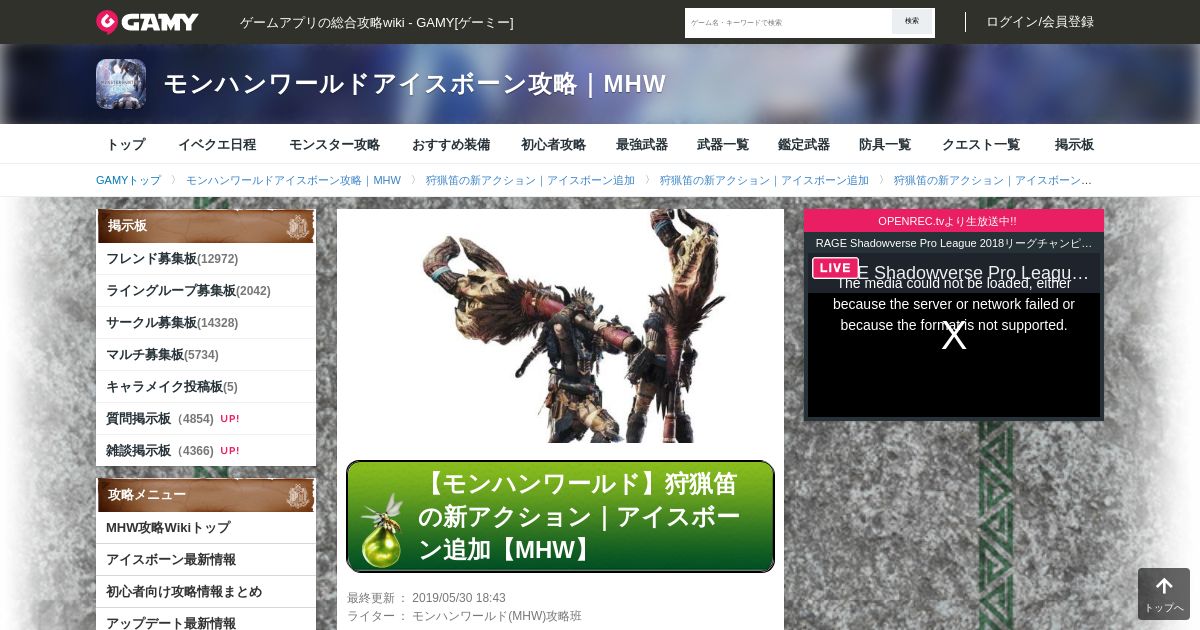Submit search with the 検索 button
Viewport: 1200px width, 630px height.
coord(912,22)
